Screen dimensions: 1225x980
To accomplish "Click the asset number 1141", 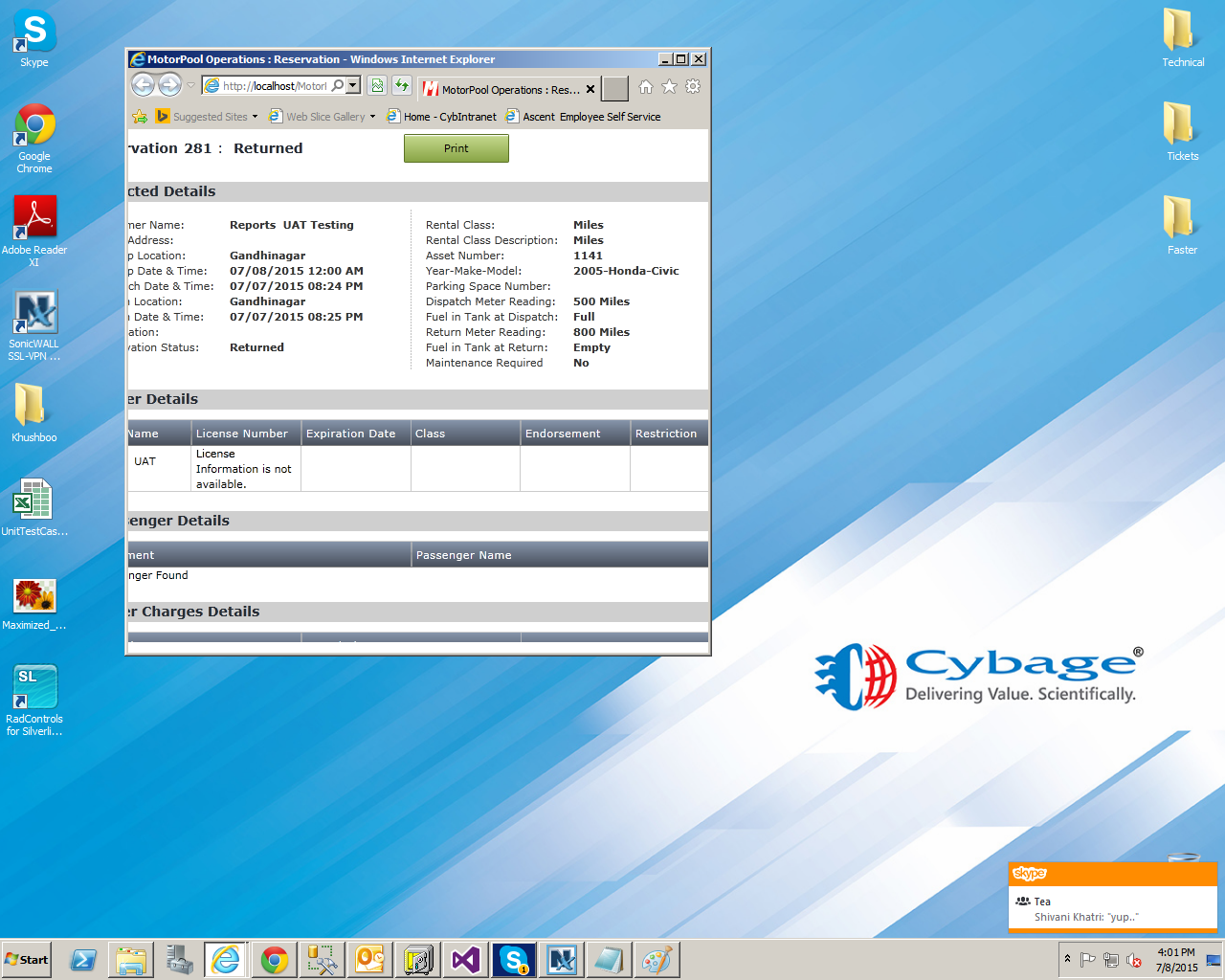I will point(588,256).
